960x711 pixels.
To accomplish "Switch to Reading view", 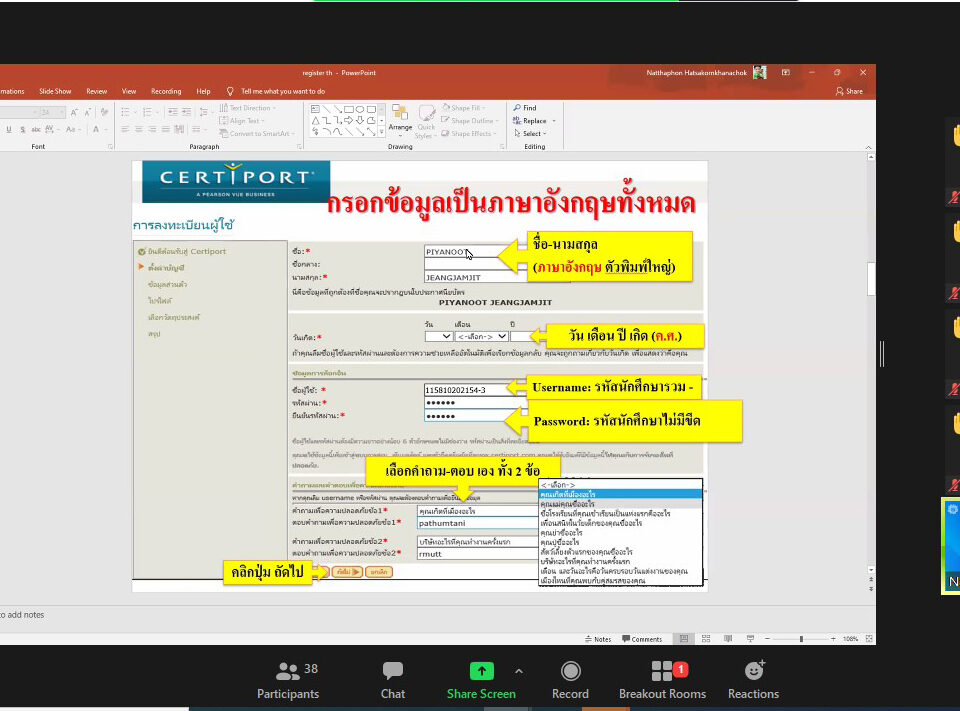I will tap(728, 639).
